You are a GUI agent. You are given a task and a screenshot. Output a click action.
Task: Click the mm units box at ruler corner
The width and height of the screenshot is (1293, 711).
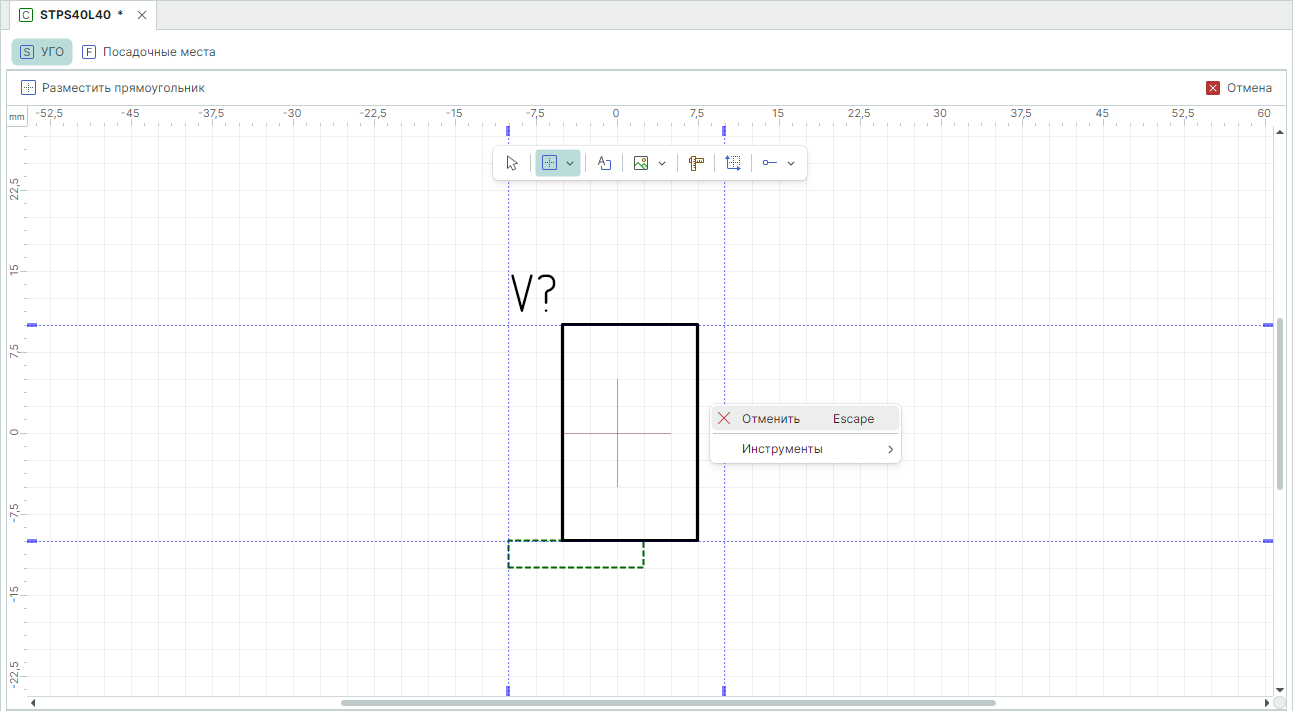coord(16,117)
